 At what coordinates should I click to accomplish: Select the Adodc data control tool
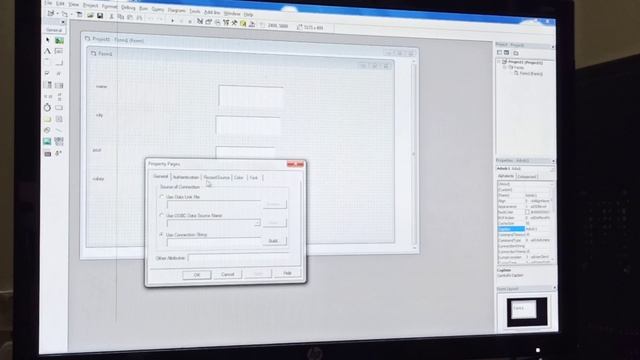[59, 153]
